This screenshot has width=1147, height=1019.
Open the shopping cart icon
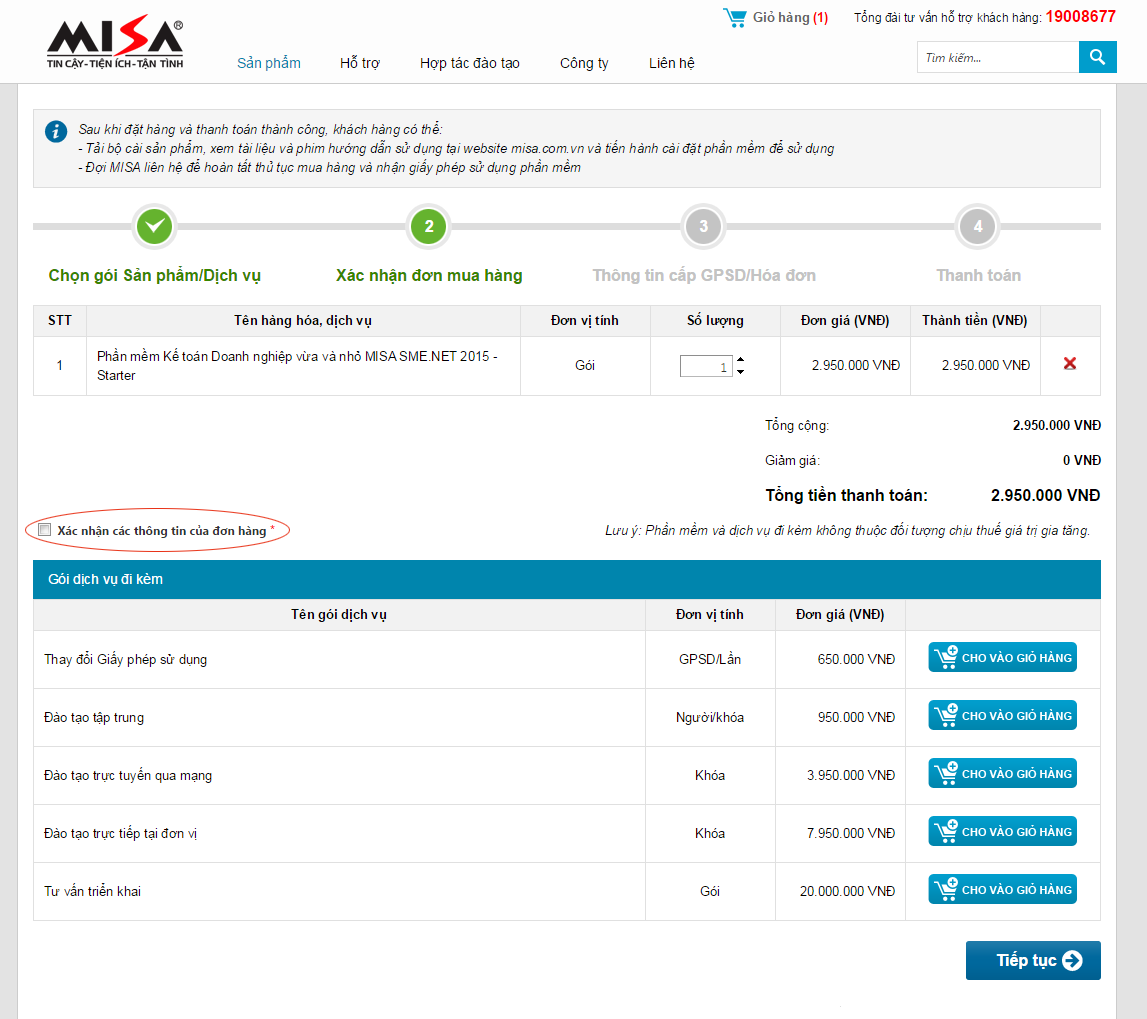pos(735,18)
